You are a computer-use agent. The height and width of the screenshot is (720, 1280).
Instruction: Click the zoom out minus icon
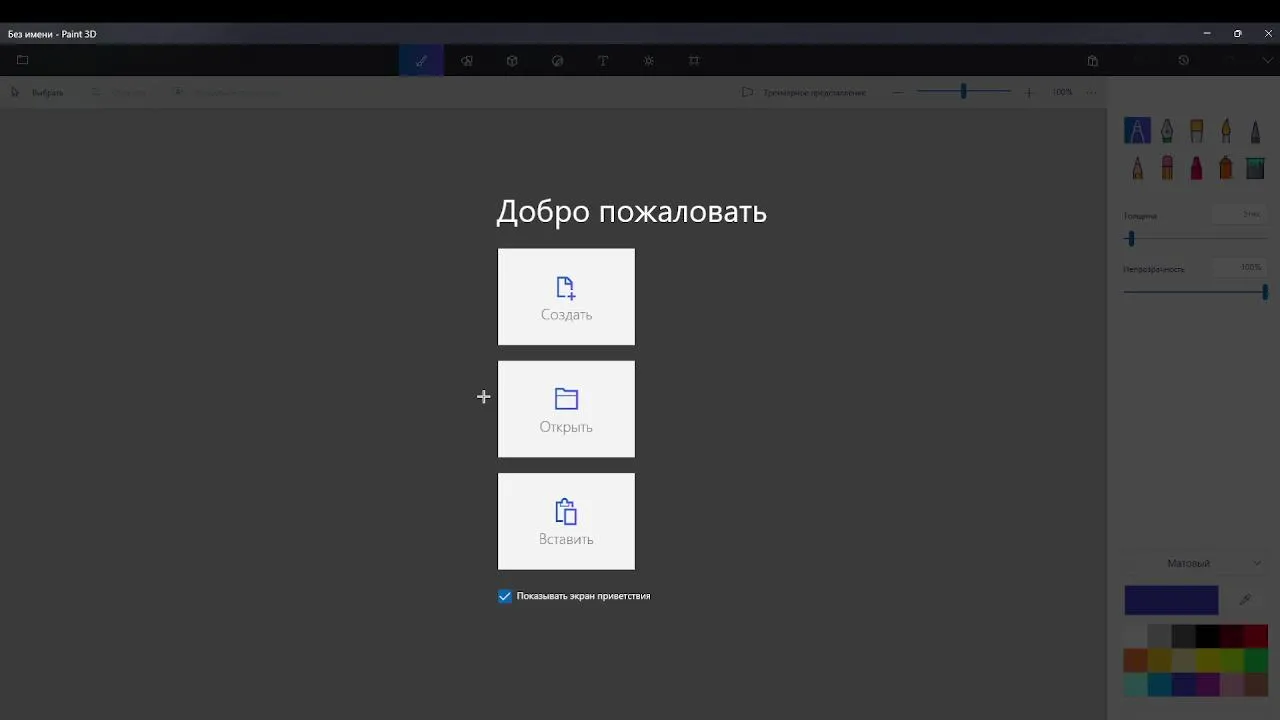pyautogui.click(x=897, y=92)
